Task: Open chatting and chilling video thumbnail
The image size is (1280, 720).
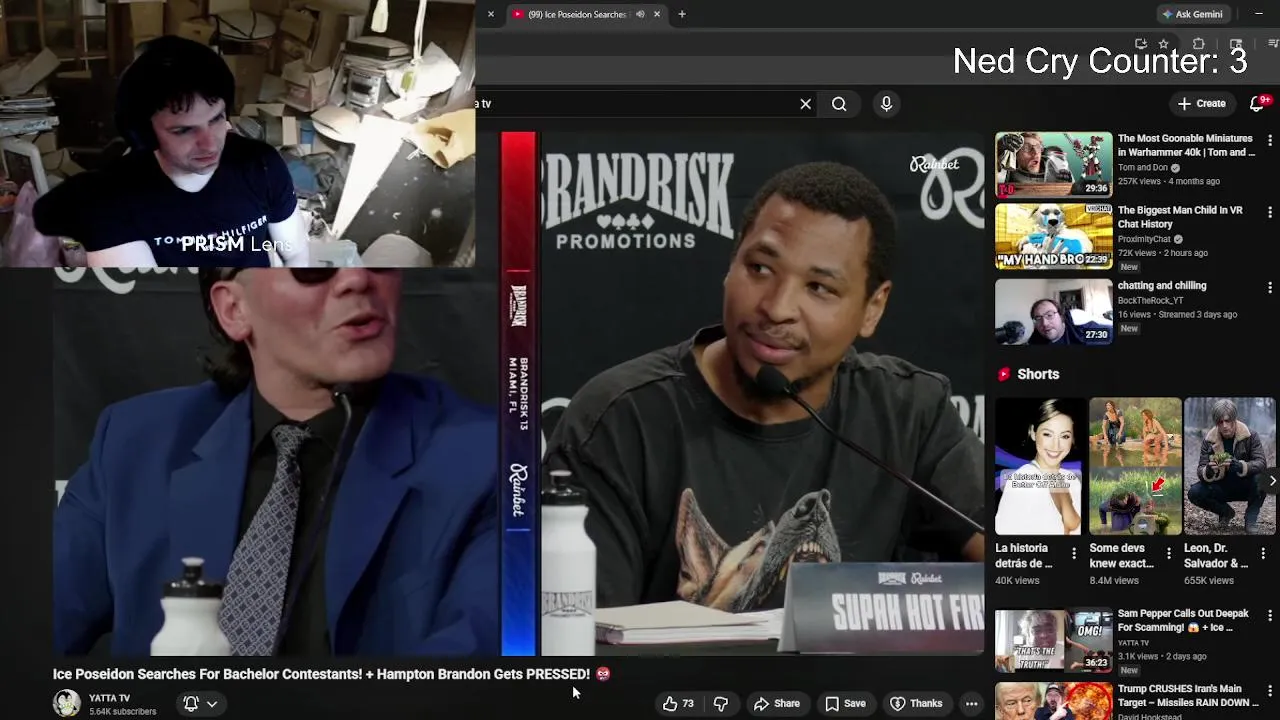Action: pos(1053,311)
